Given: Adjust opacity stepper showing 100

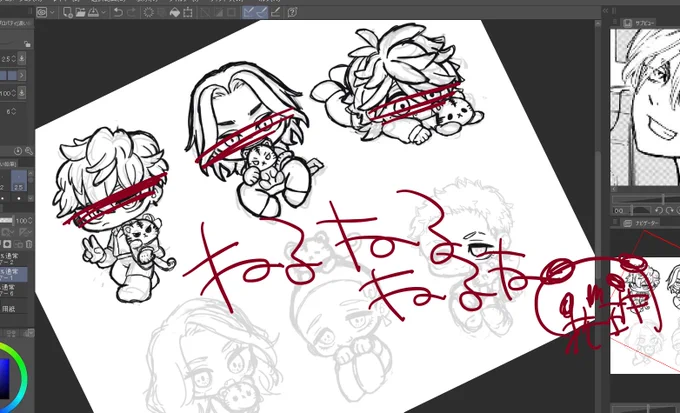Looking at the screenshot, I should point(13,93).
